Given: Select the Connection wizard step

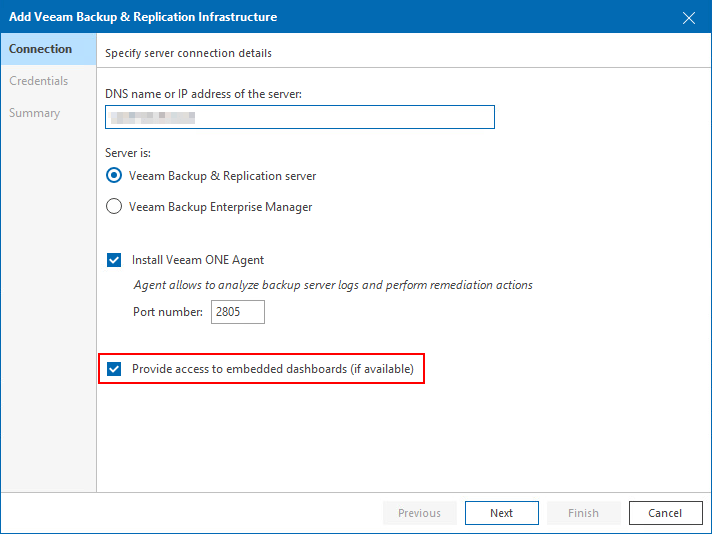Looking at the screenshot, I should [41, 49].
